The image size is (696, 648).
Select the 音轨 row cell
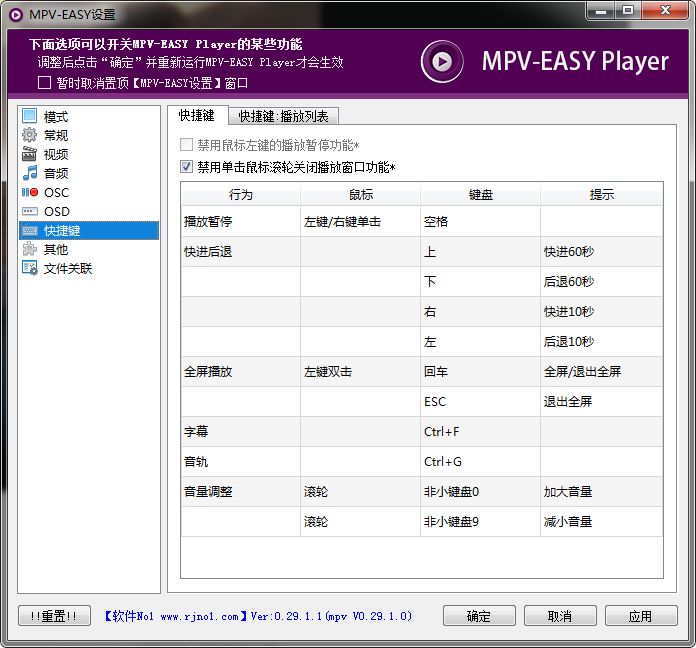click(x=241, y=462)
